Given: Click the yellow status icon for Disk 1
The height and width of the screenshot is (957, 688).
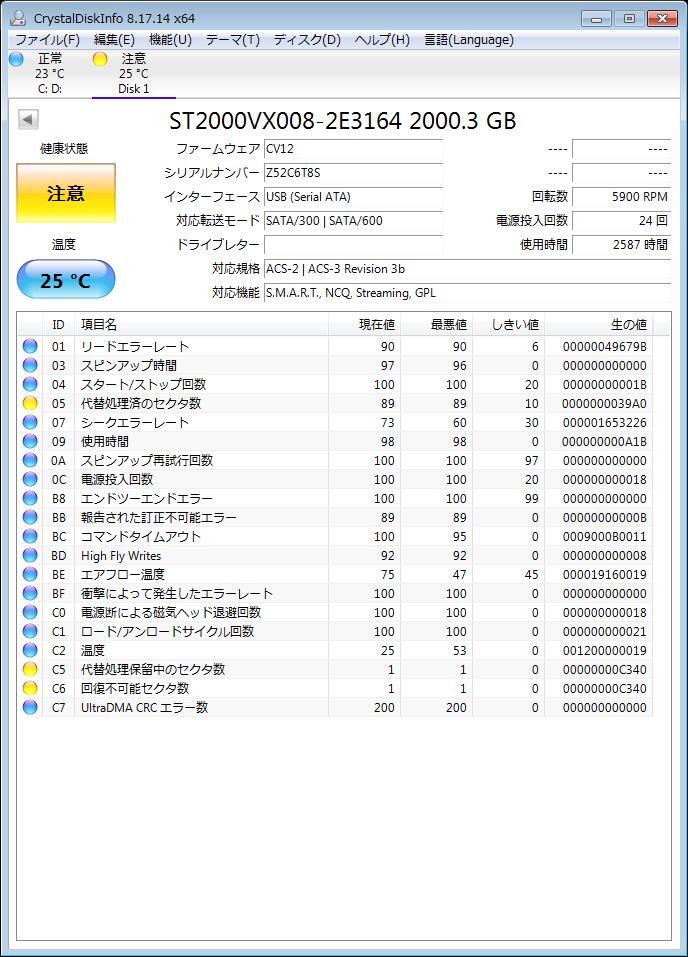Looking at the screenshot, I should coord(100,59).
